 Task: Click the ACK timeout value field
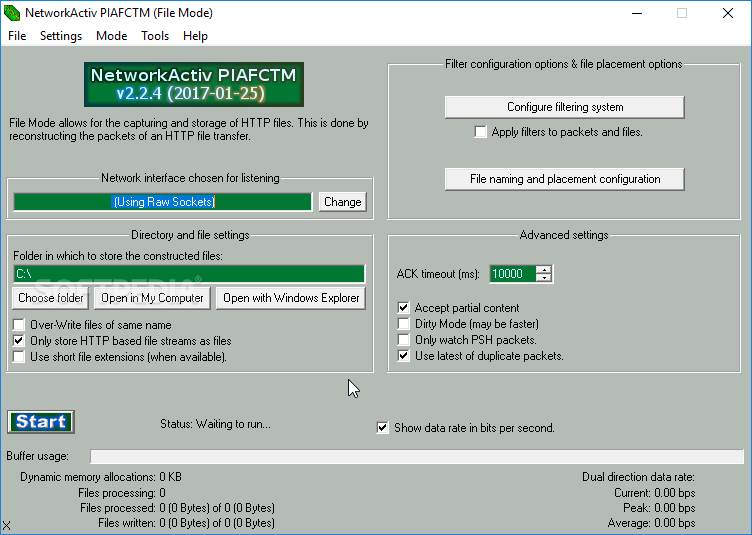(x=513, y=274)
